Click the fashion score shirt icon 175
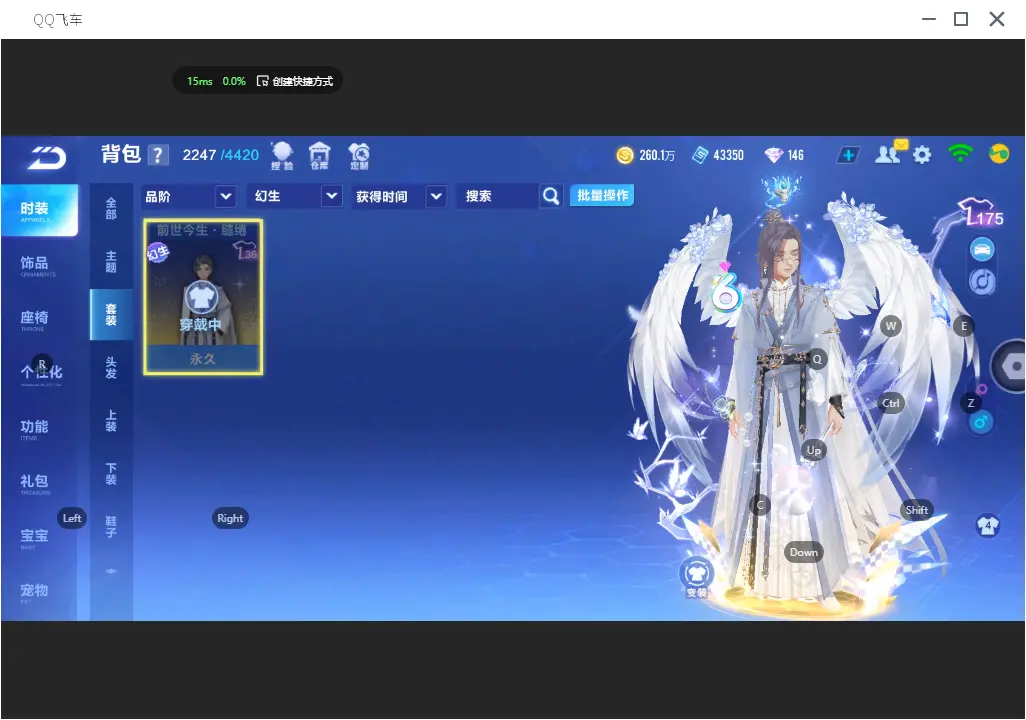Screen dimensions: 1026x720 click(981, 213)
